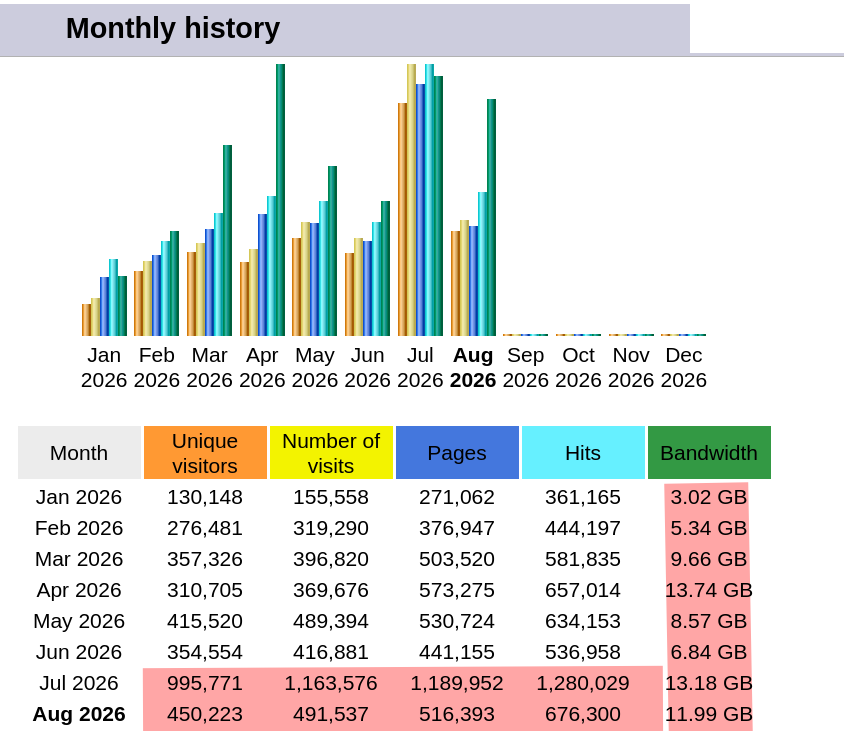Screen dimensions: 844x731
Task: Click the 369,676 visits cell
Action: (331, 590)
